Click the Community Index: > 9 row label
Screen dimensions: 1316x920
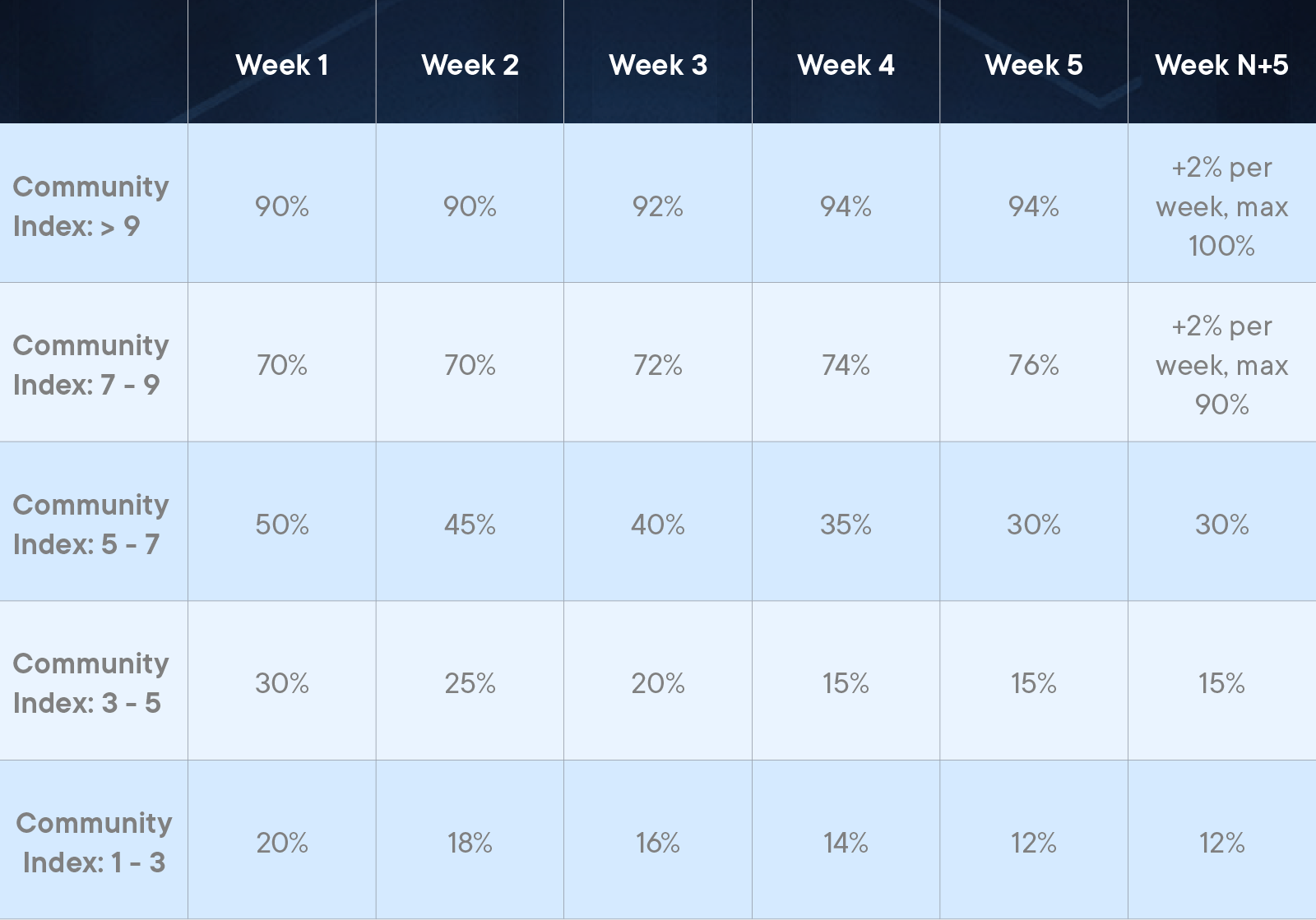90,206
